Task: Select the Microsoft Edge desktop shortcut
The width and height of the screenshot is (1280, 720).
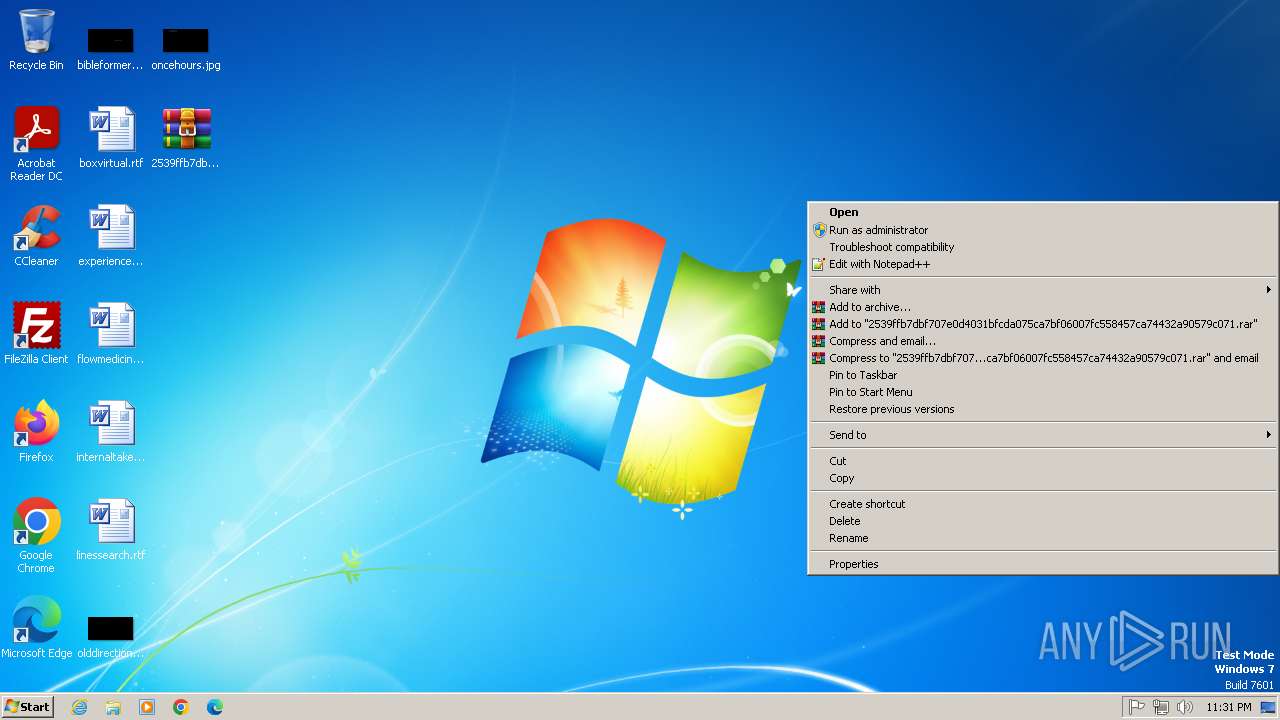Action: 36,628
